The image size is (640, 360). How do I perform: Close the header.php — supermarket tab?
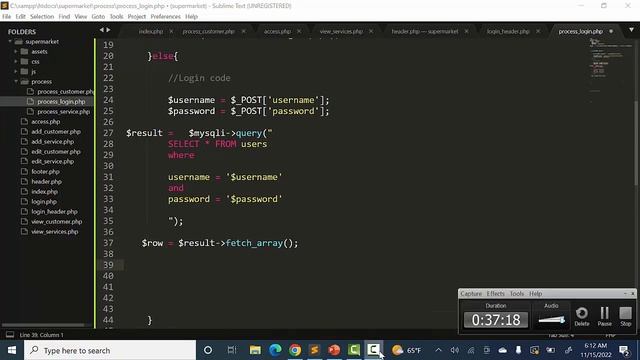[466, 31]
